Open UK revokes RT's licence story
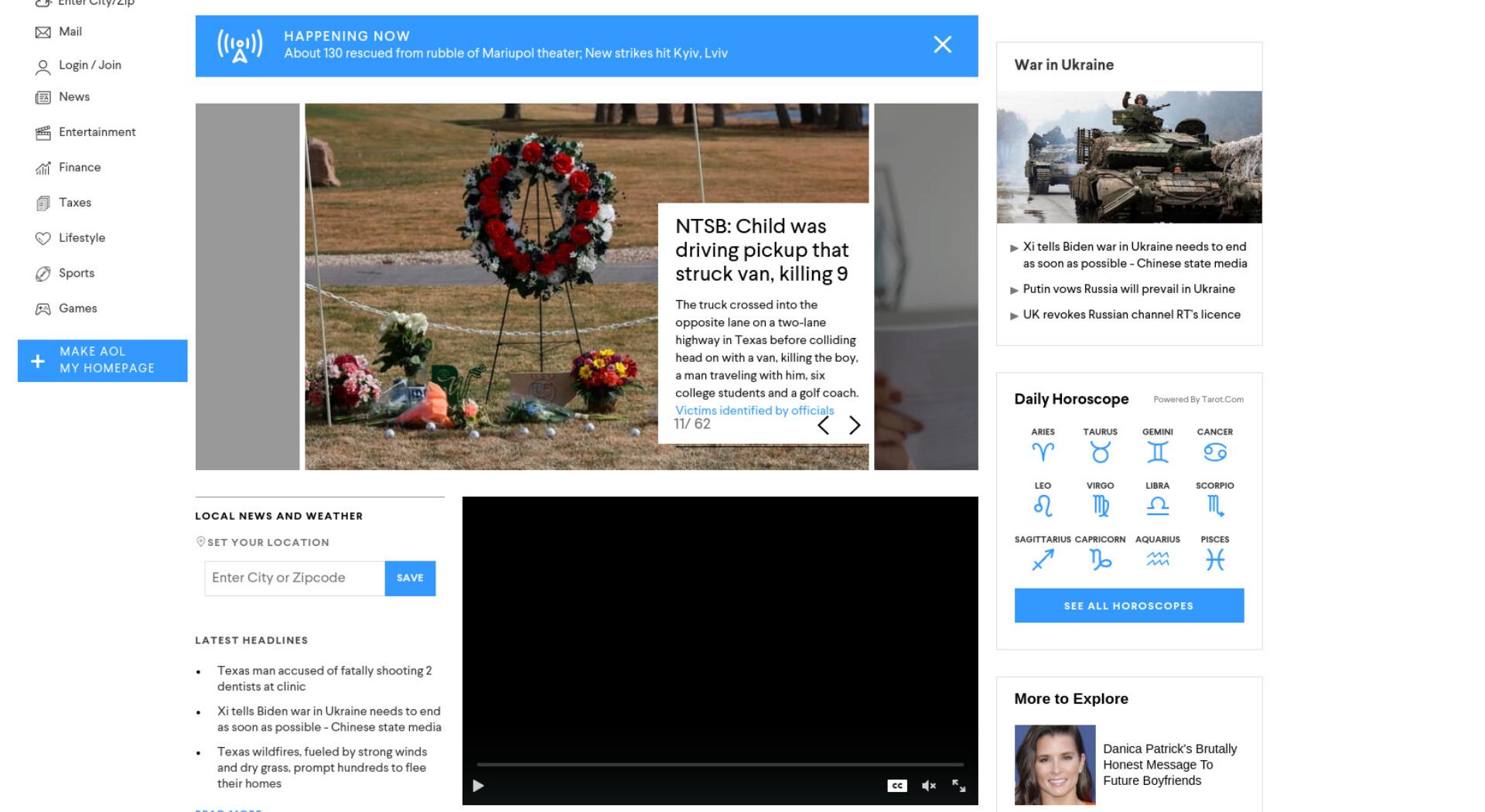This screenshot has width=1485, height=812. 1132,315
